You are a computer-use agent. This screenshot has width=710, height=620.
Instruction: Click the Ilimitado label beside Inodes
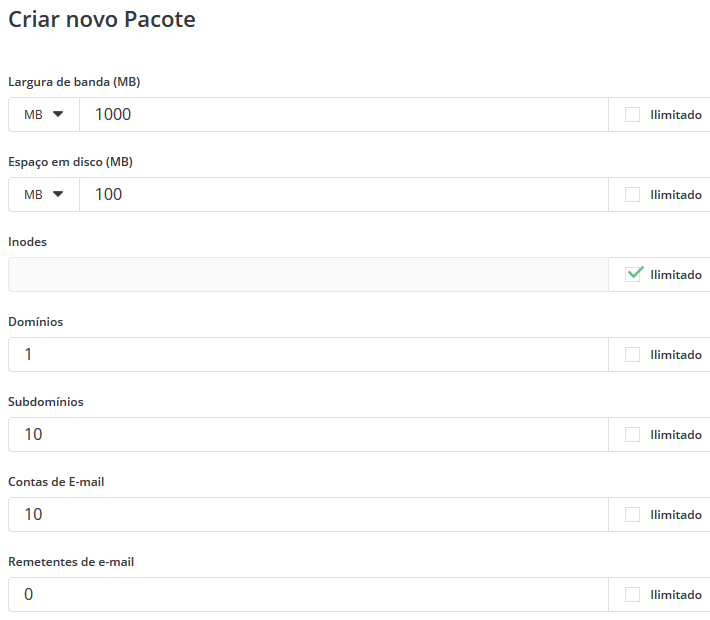[x=676, y=275]
